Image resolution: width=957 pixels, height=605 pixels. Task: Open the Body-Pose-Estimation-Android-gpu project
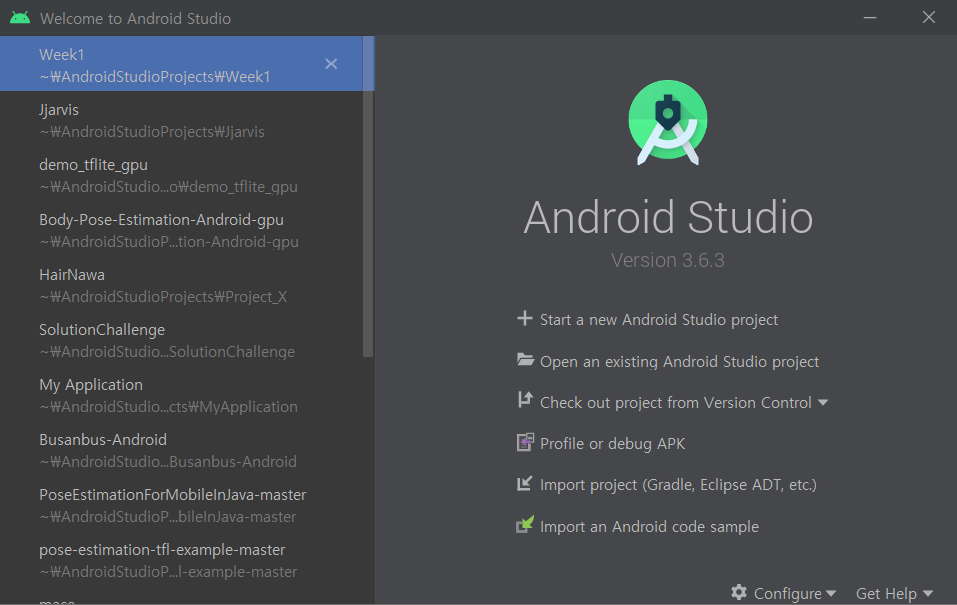181,230
